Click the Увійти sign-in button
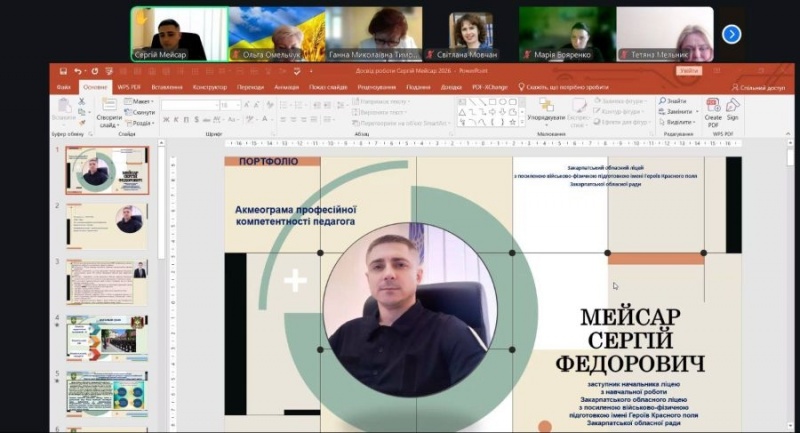 [x=688, y=72]
